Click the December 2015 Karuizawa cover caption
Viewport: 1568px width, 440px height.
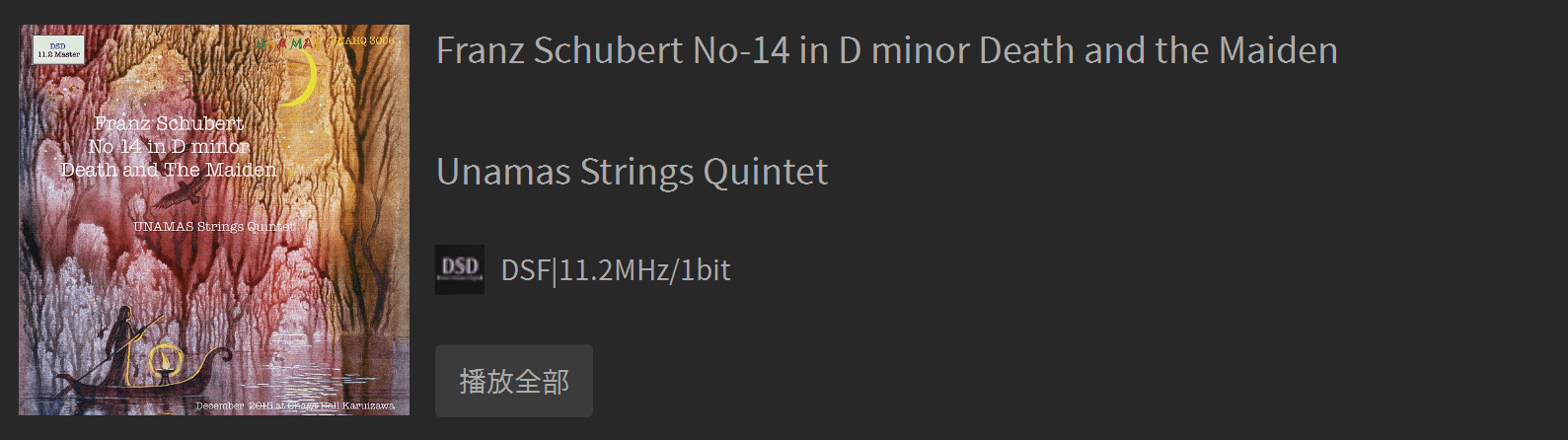294,405
